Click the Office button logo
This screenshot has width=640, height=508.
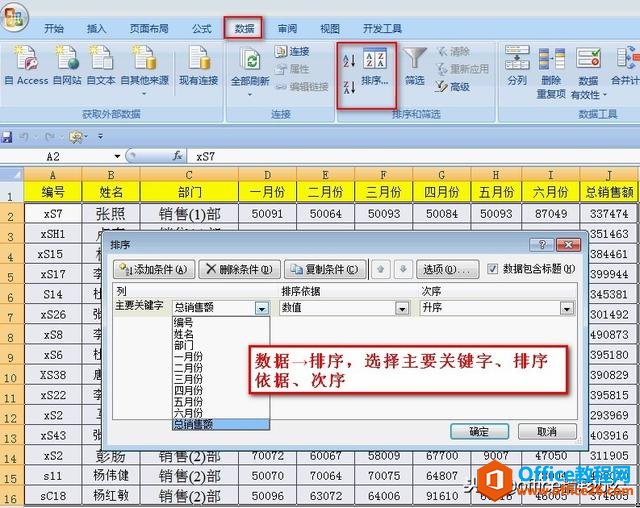(x=15, y=17)
